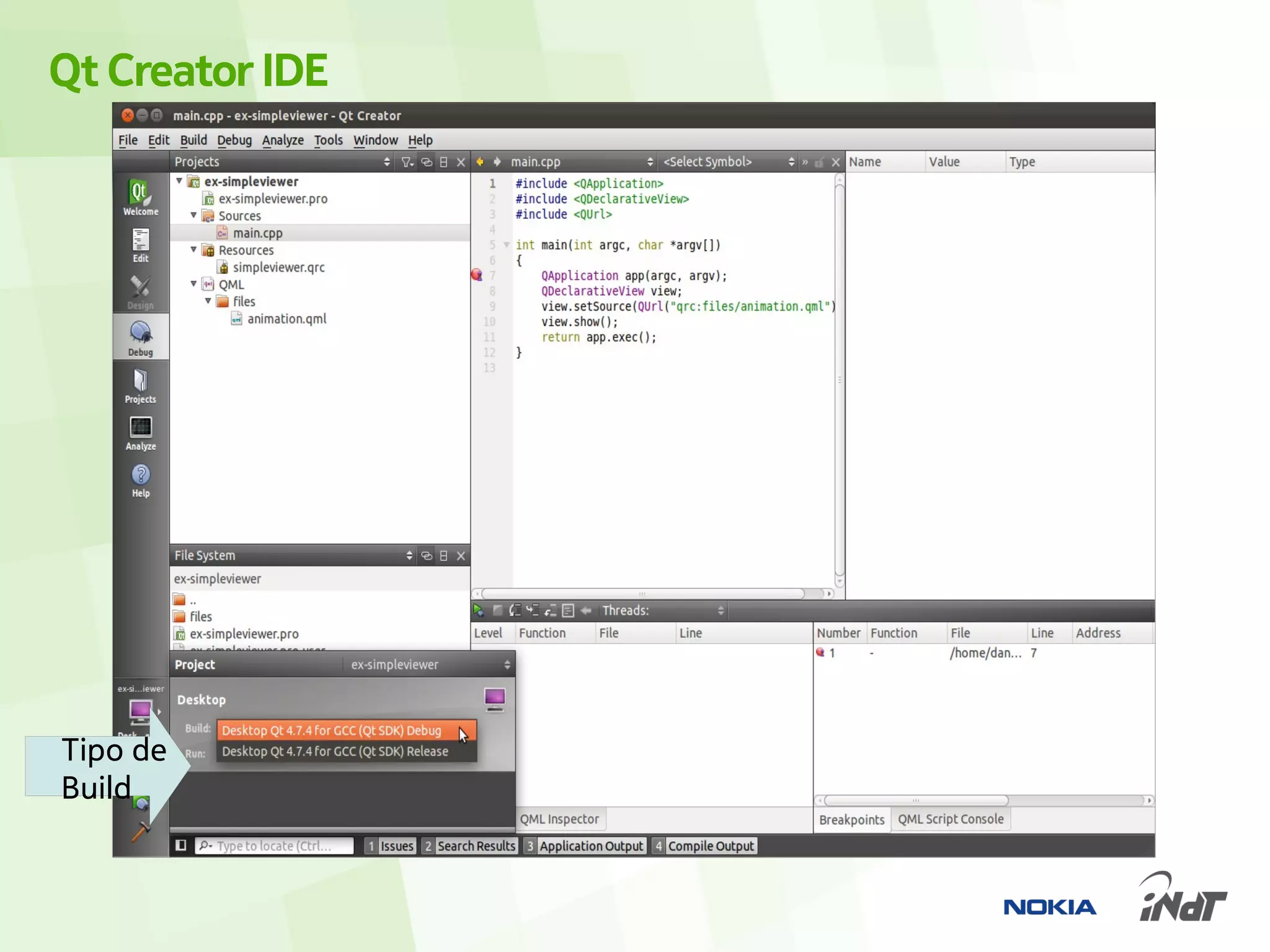Viewport: 1270px width, 952px height.
Task: Switch to the QML Inspector tab
Action: pyautogui.click(x=559, y=819)
